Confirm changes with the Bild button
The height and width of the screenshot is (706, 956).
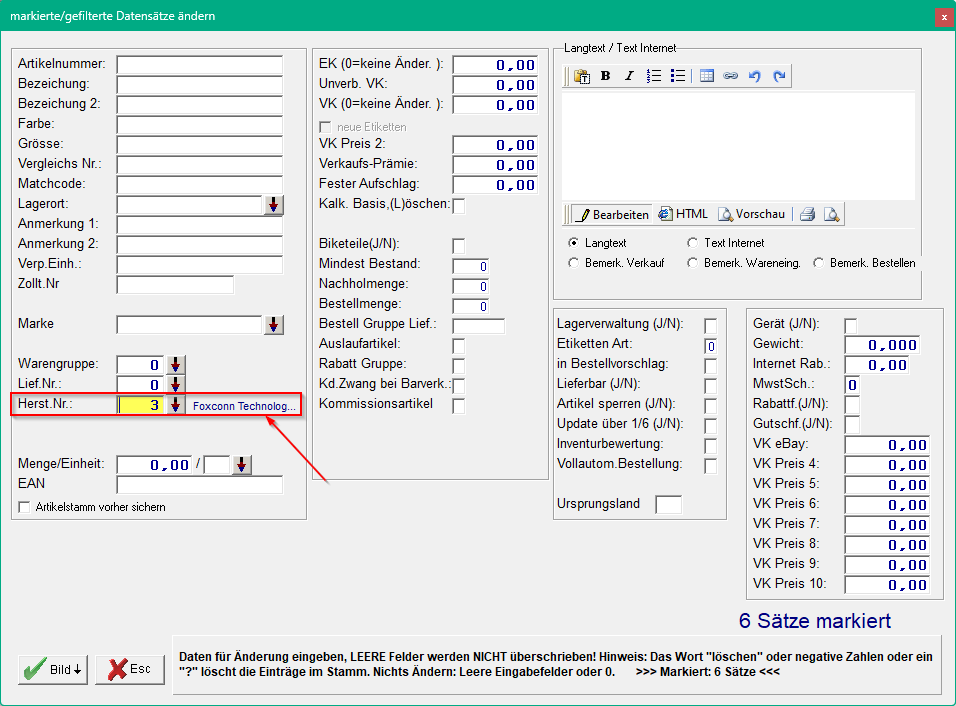(x=53, y=669)
